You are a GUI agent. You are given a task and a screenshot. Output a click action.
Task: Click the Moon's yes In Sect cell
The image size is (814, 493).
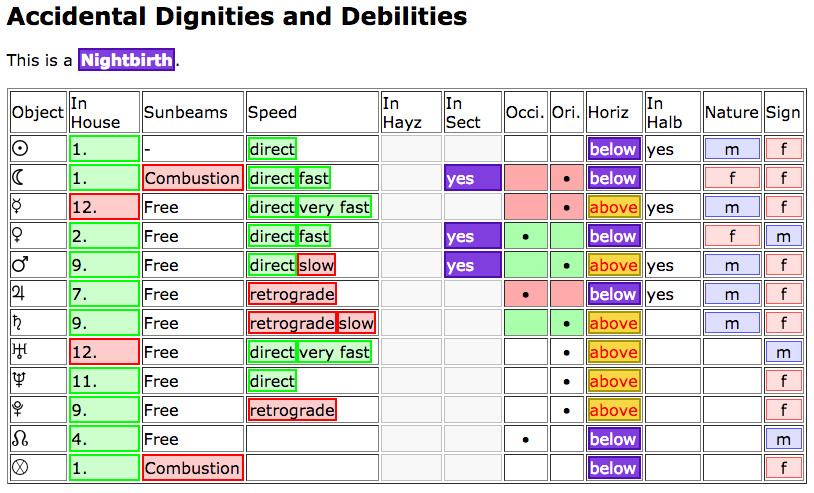472,178
